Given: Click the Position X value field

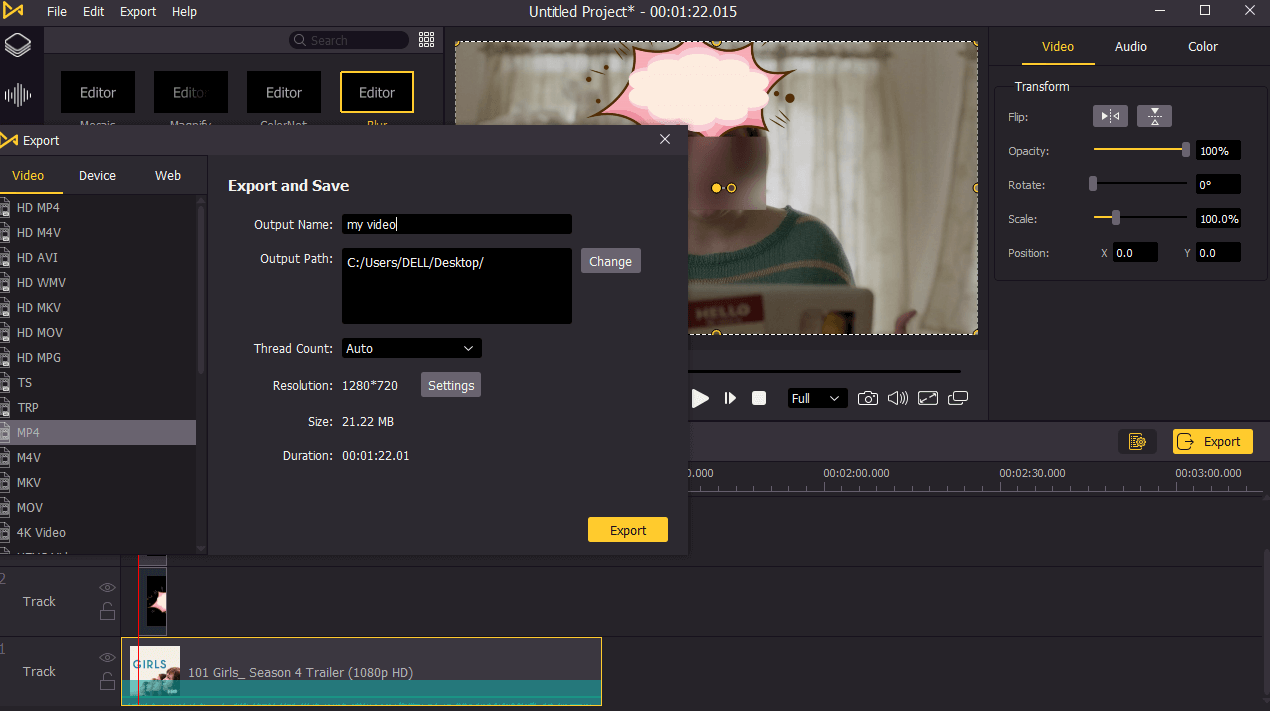Looking at the screenshot, I should 1135,253.
